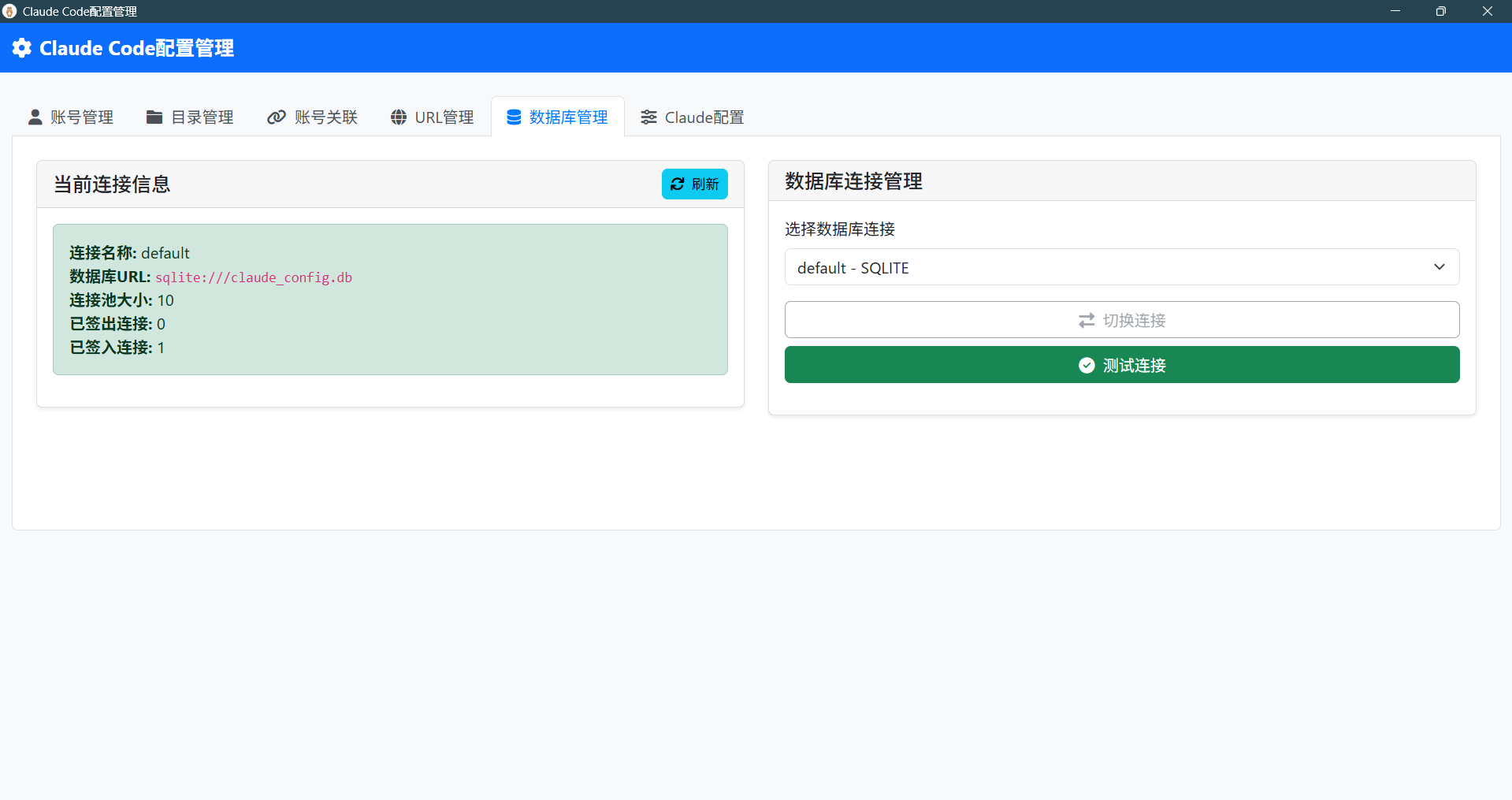This screenshot has width=1512, height=800.
Task: Click the gear icon in the blue header
Action: (22, 48)
